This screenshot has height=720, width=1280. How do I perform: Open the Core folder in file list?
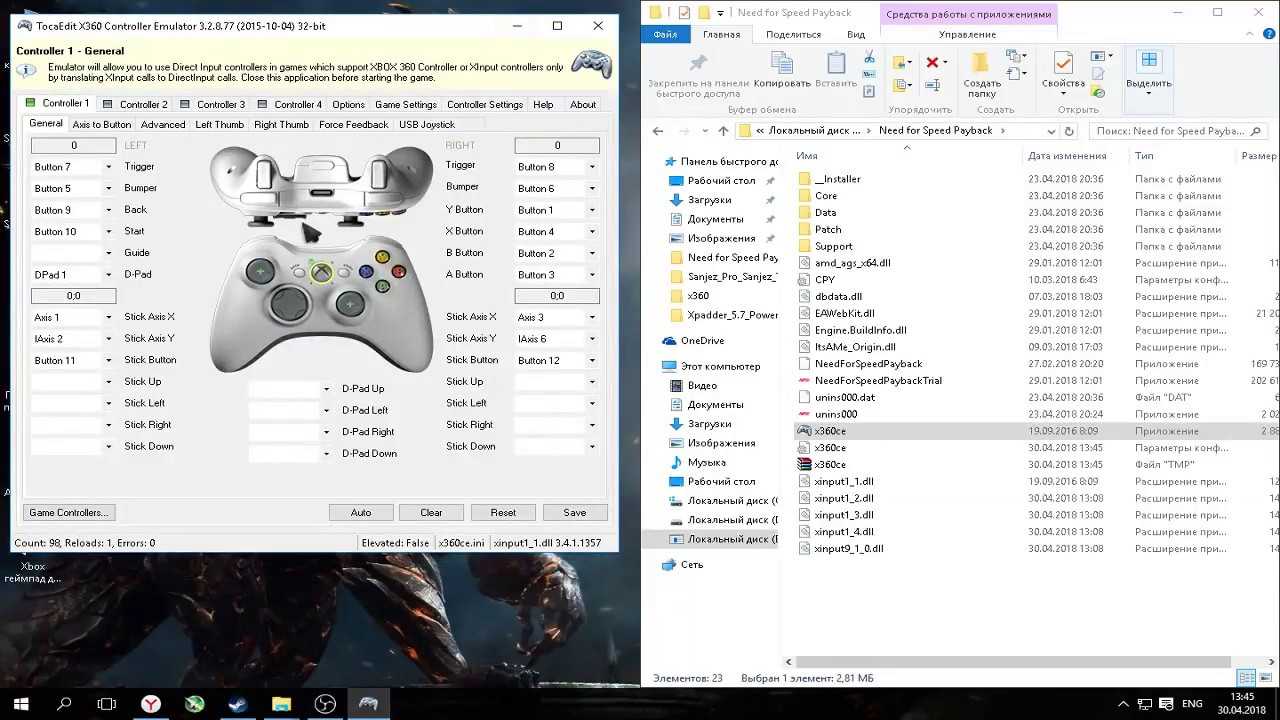[826, 196]
